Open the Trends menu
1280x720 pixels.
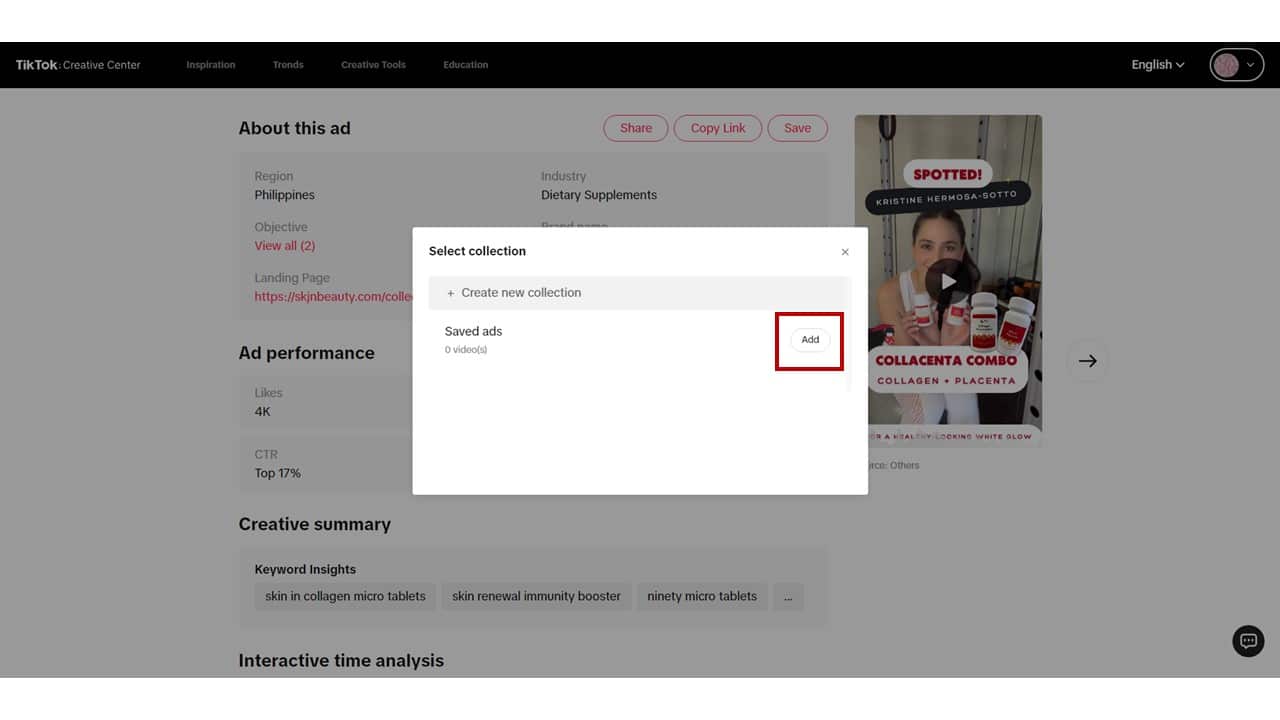pyautogui.click(x=288, y=65)
